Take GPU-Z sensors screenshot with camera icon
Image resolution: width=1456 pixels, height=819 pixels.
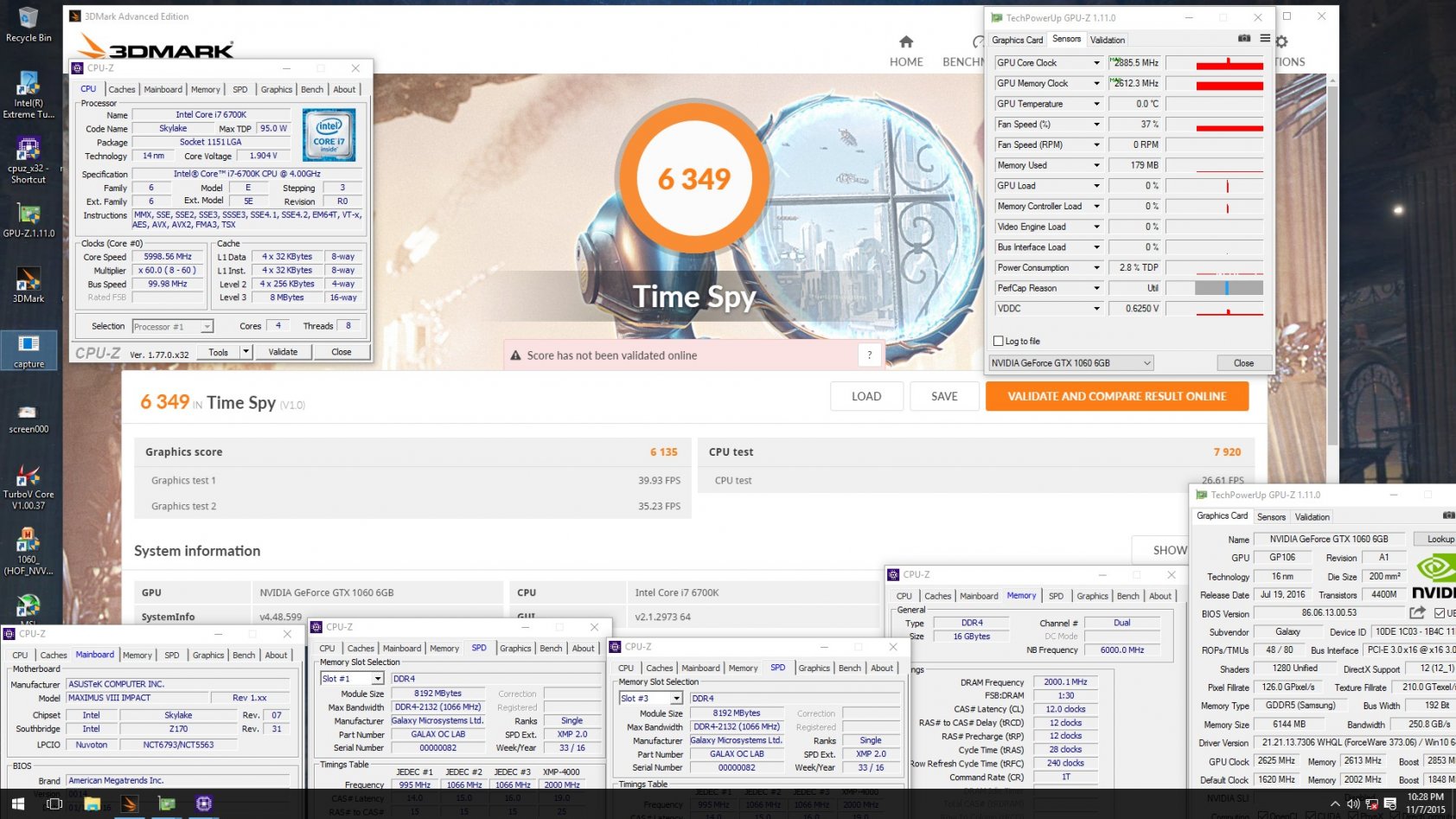coord(1244,38)
